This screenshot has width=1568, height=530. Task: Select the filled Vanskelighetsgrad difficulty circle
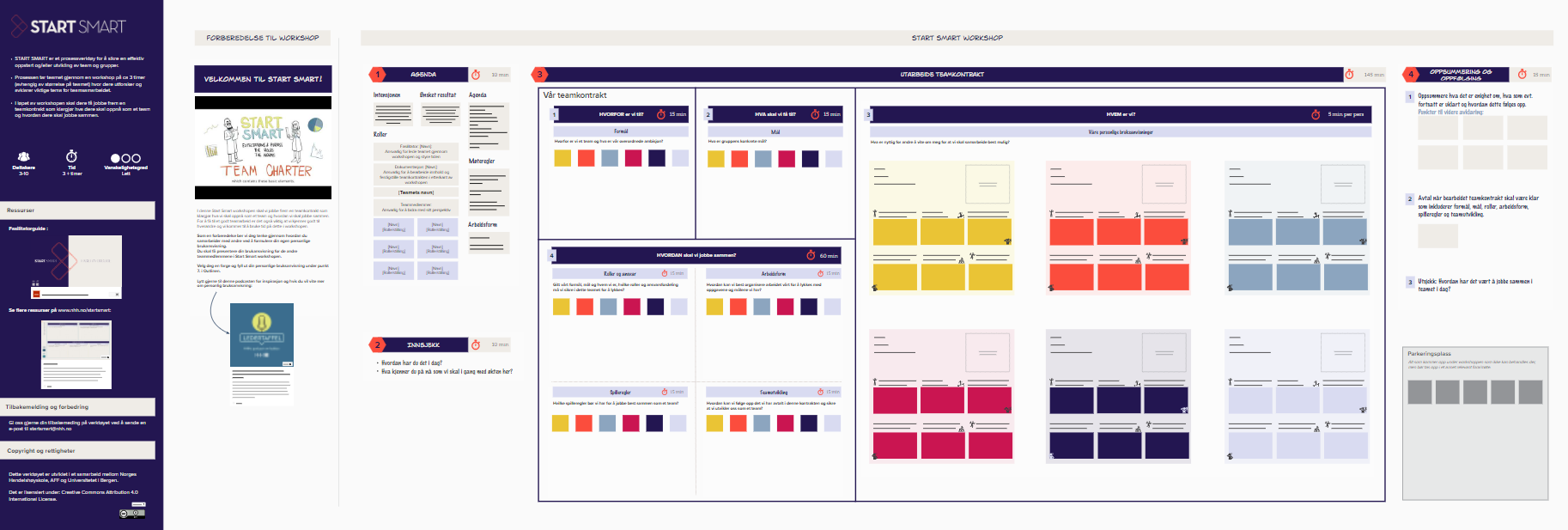pos(115,158)
